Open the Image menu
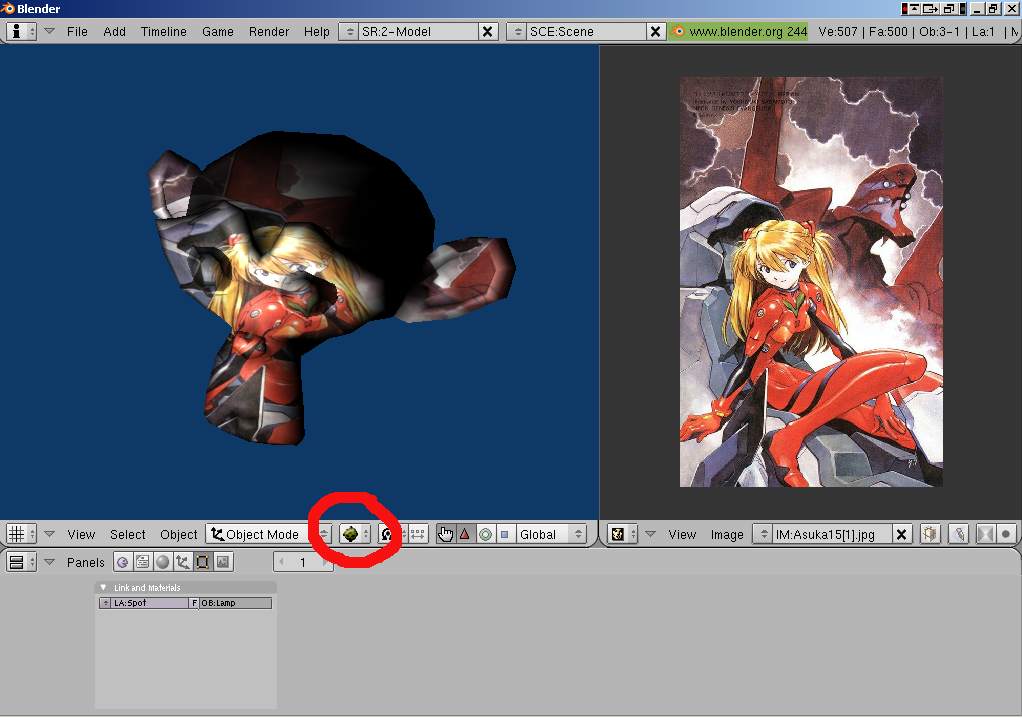This screenshot has width=1022, height=718. pyautogui.click(x=727, y=534)
